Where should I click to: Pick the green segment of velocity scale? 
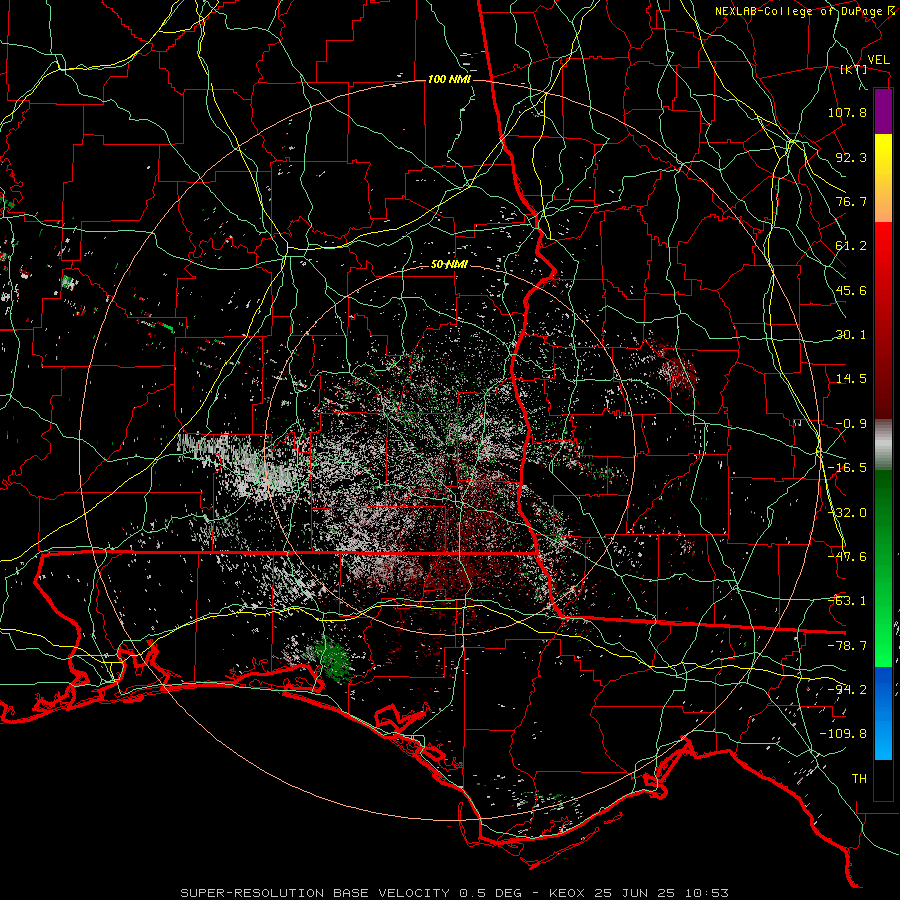click(883, 568)
